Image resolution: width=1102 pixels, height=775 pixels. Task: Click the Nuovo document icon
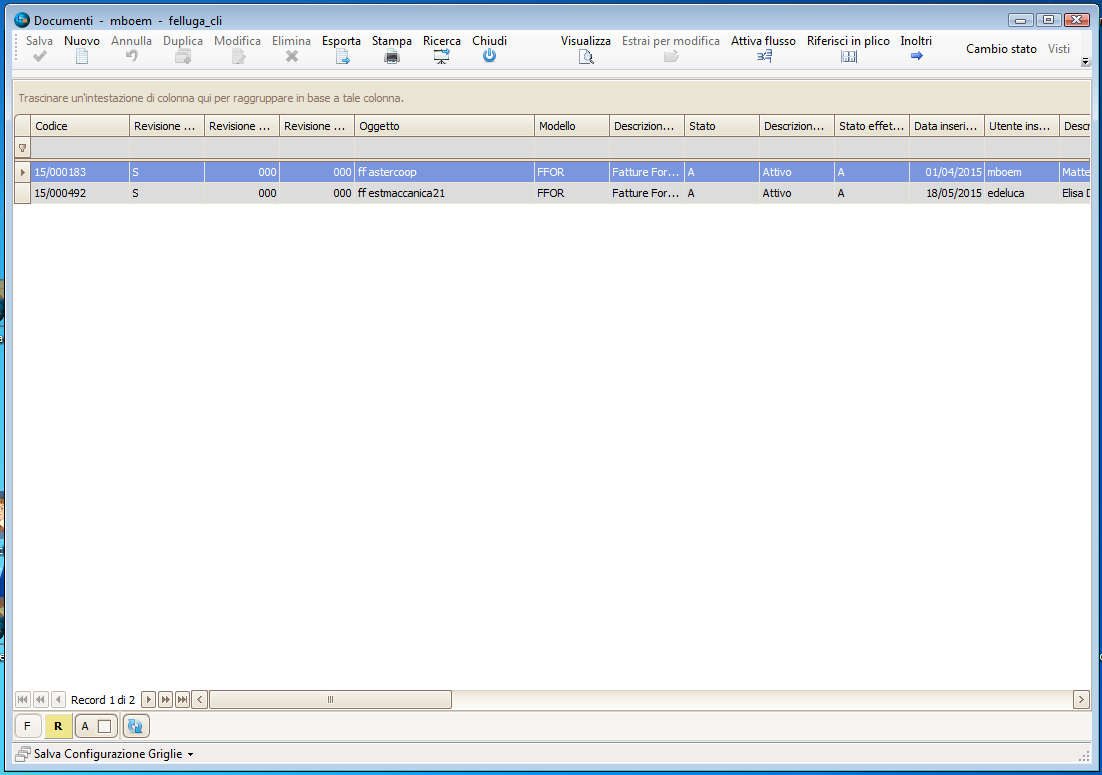point(82,57)
